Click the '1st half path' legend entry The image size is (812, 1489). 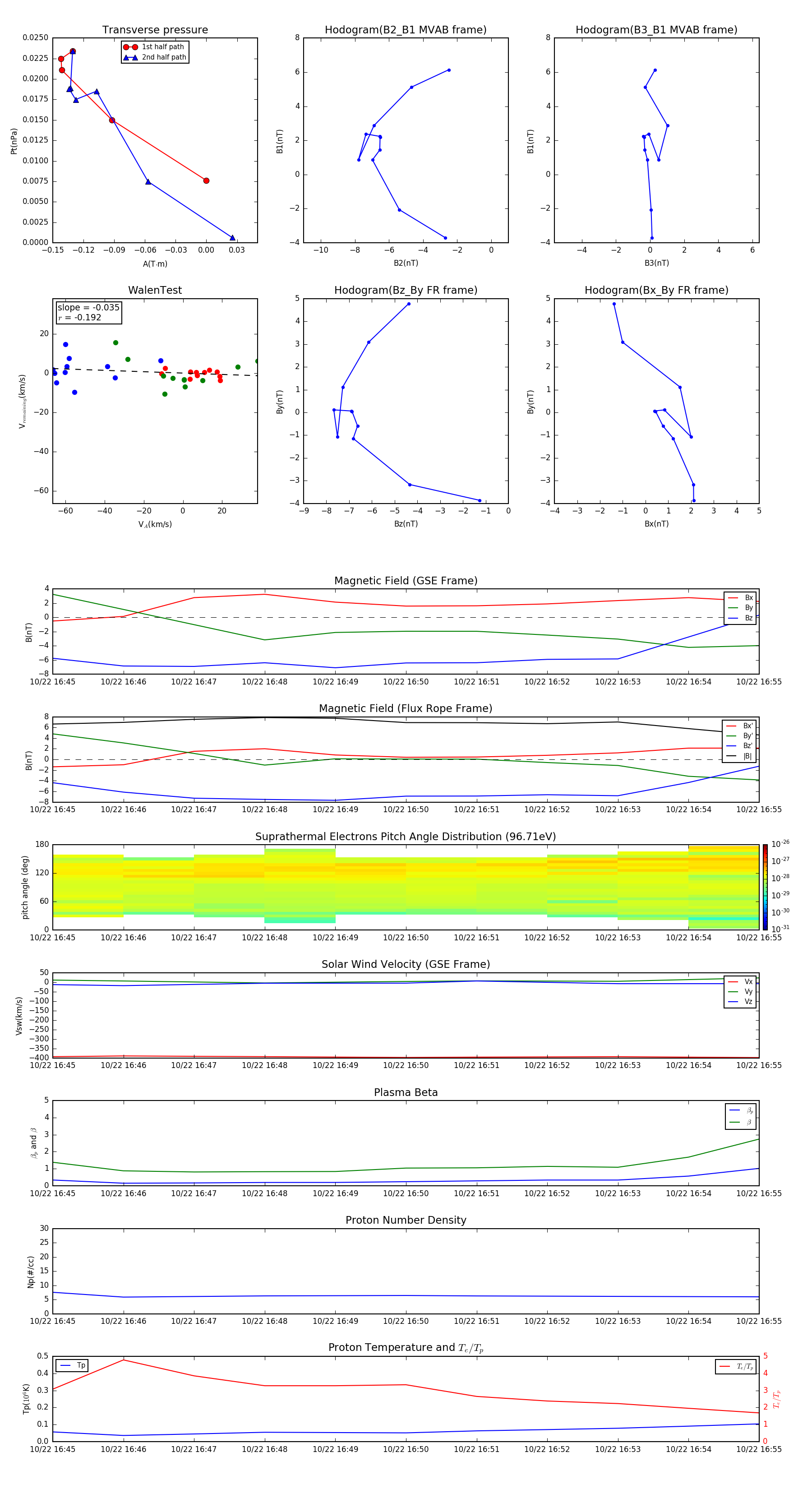click(154, 47)
